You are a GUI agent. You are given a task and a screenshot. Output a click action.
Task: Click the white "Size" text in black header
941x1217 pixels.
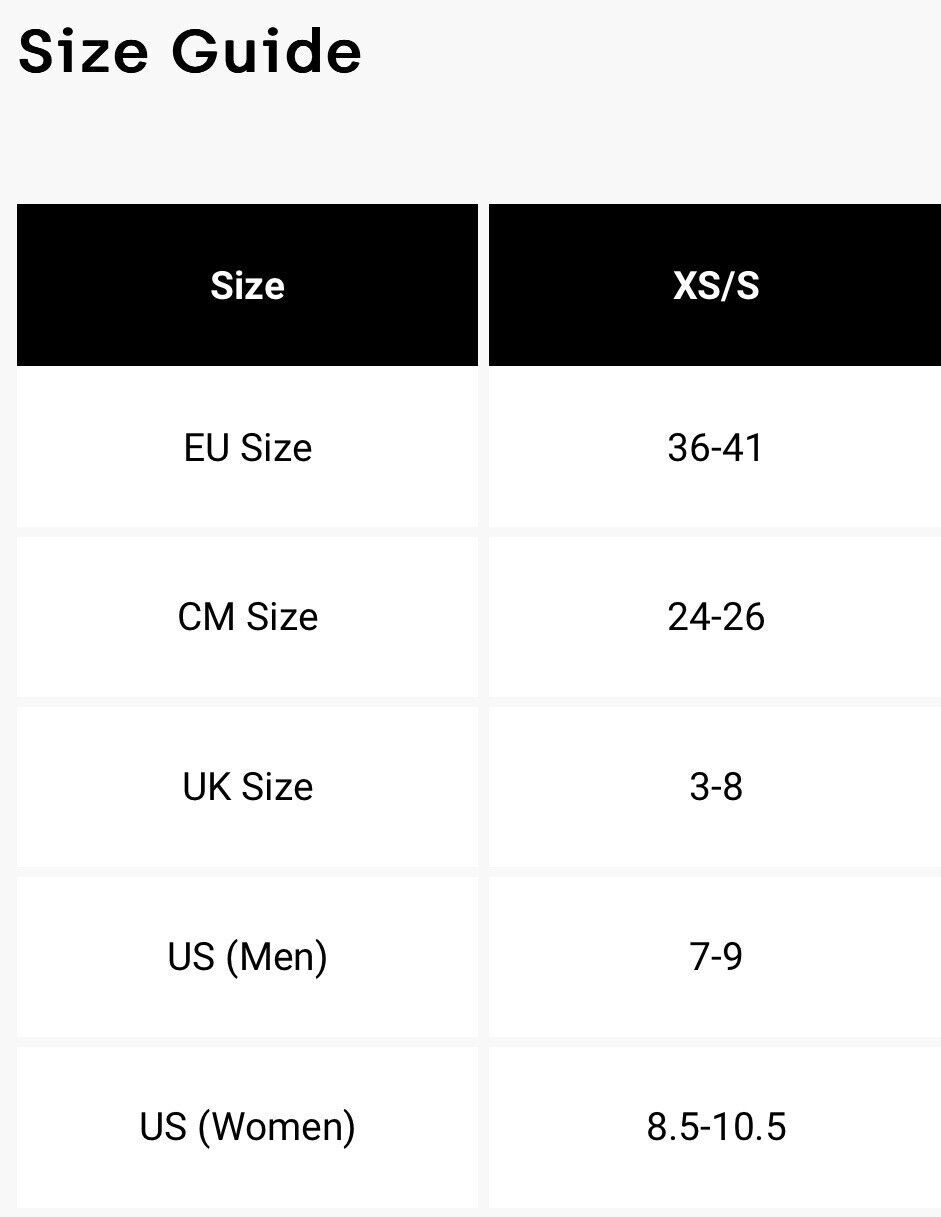pos(247,286)
